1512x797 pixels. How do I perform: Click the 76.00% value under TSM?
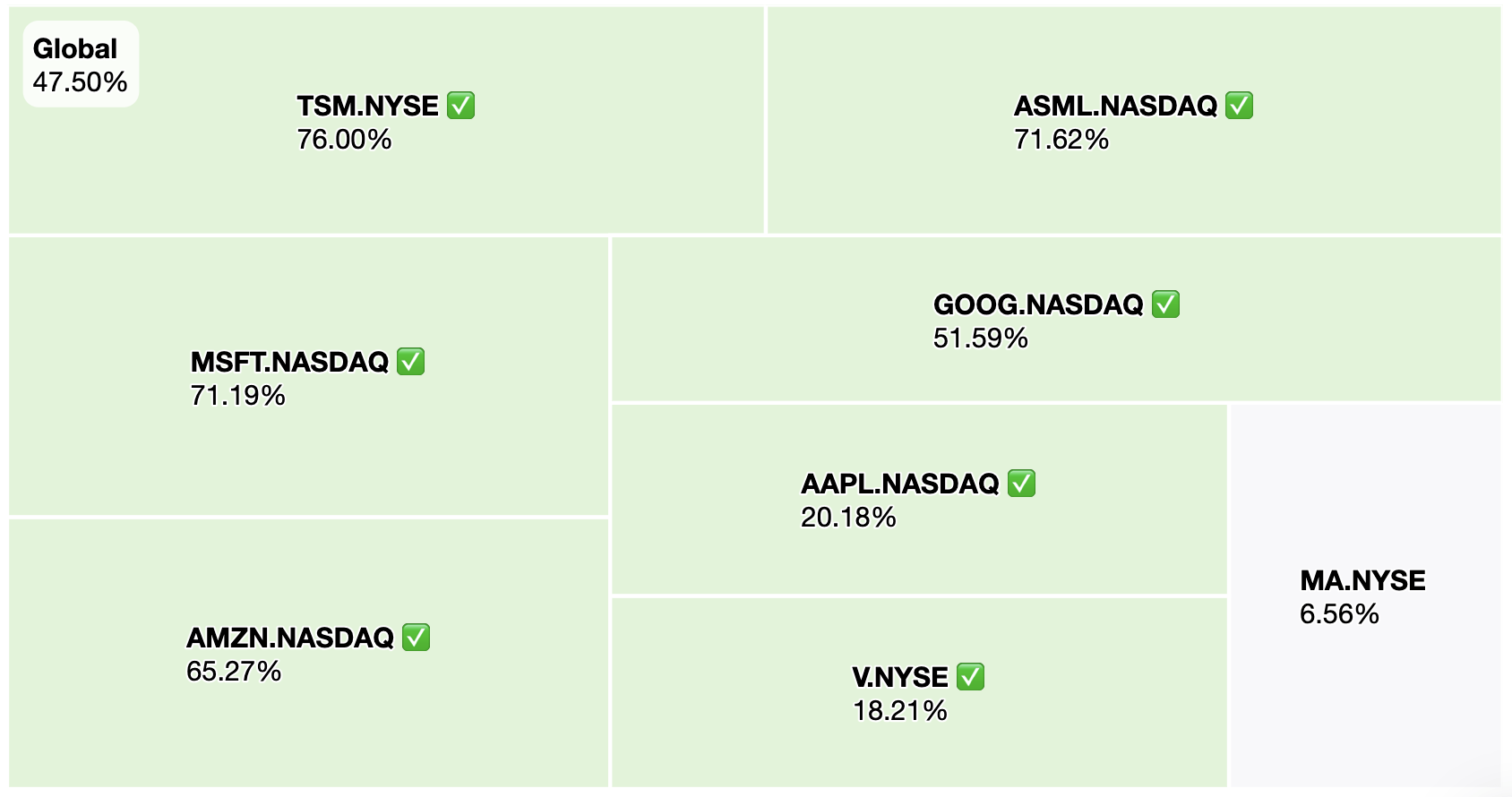(x=345, y=140)
